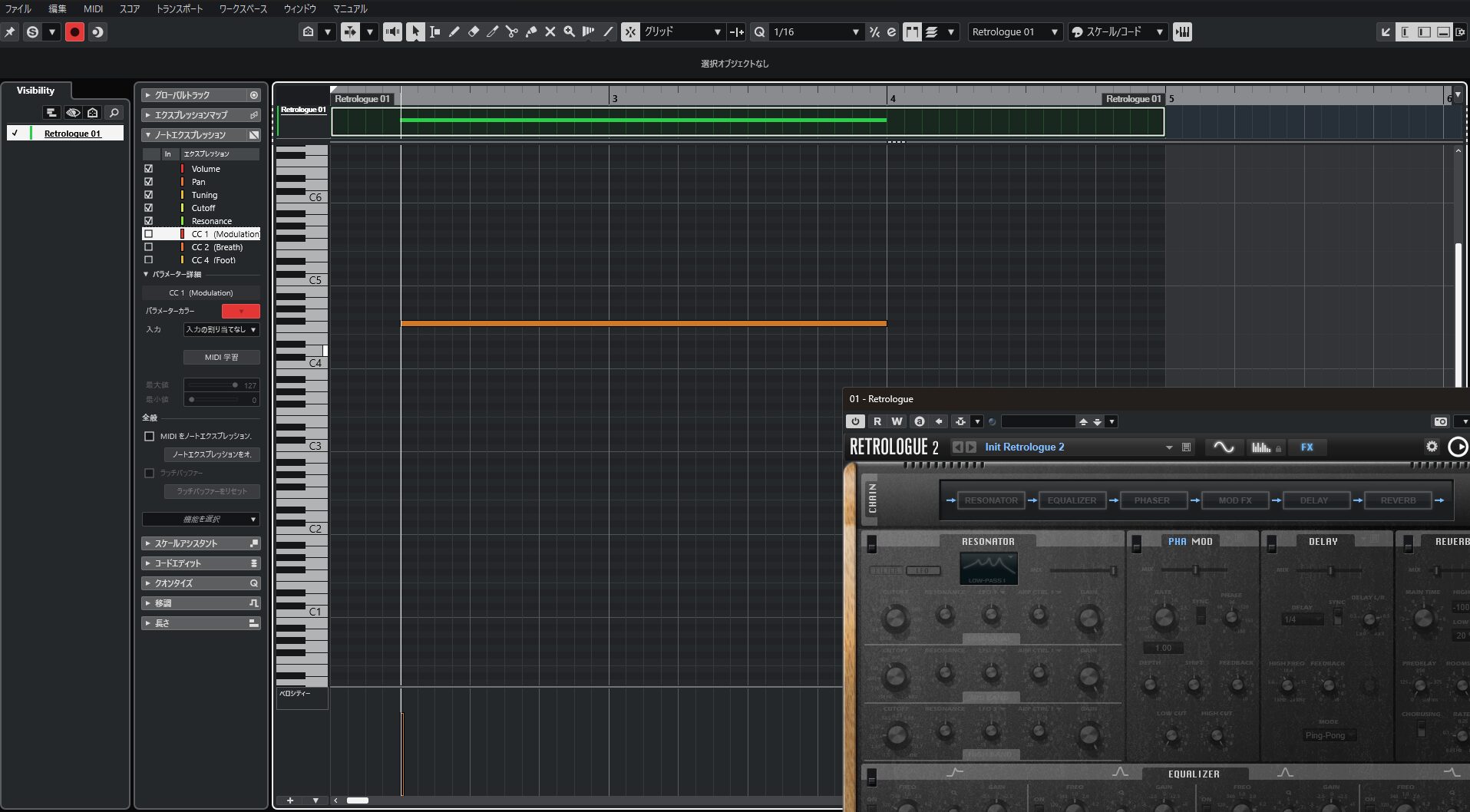Select the Line tool
Image resolution: width=1470 pixels, height=812 pixels.
tap(608, 31)
